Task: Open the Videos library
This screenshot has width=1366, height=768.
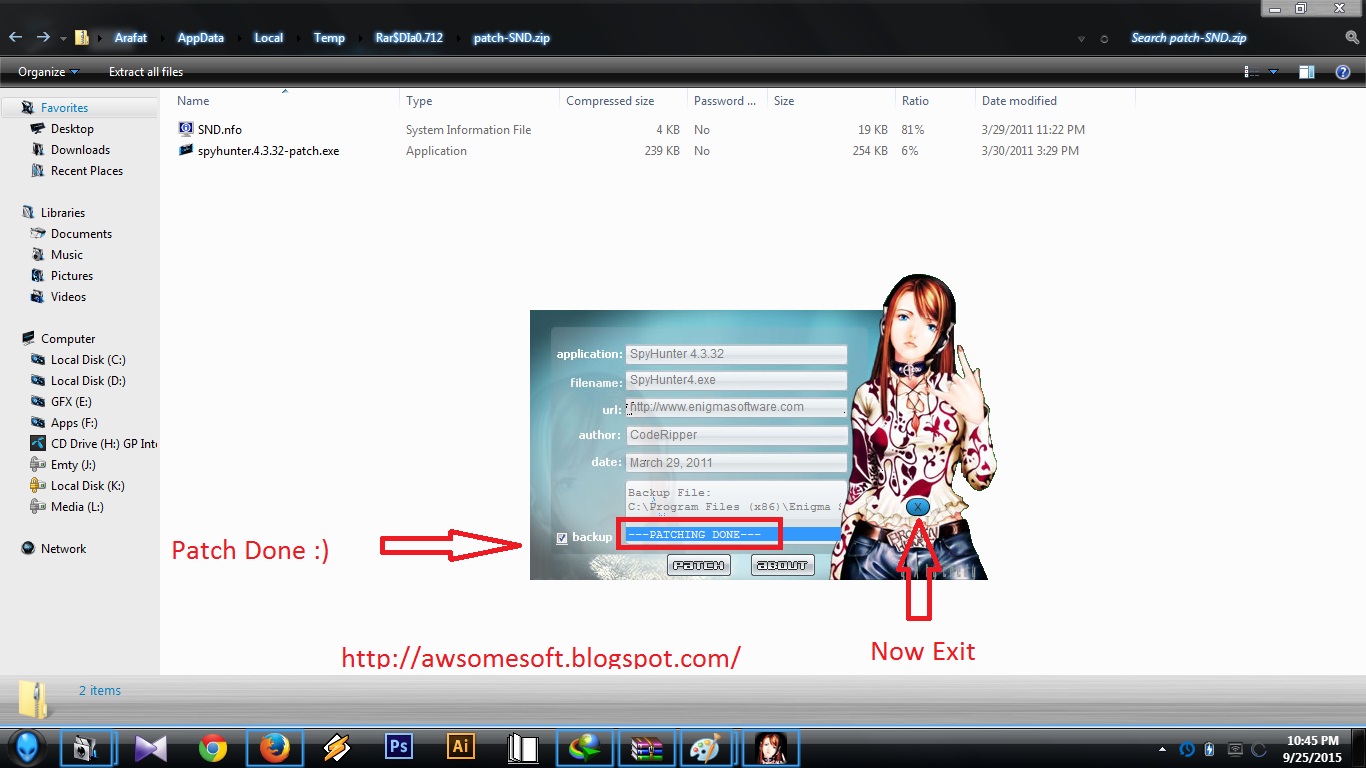Action: (68, 297)
